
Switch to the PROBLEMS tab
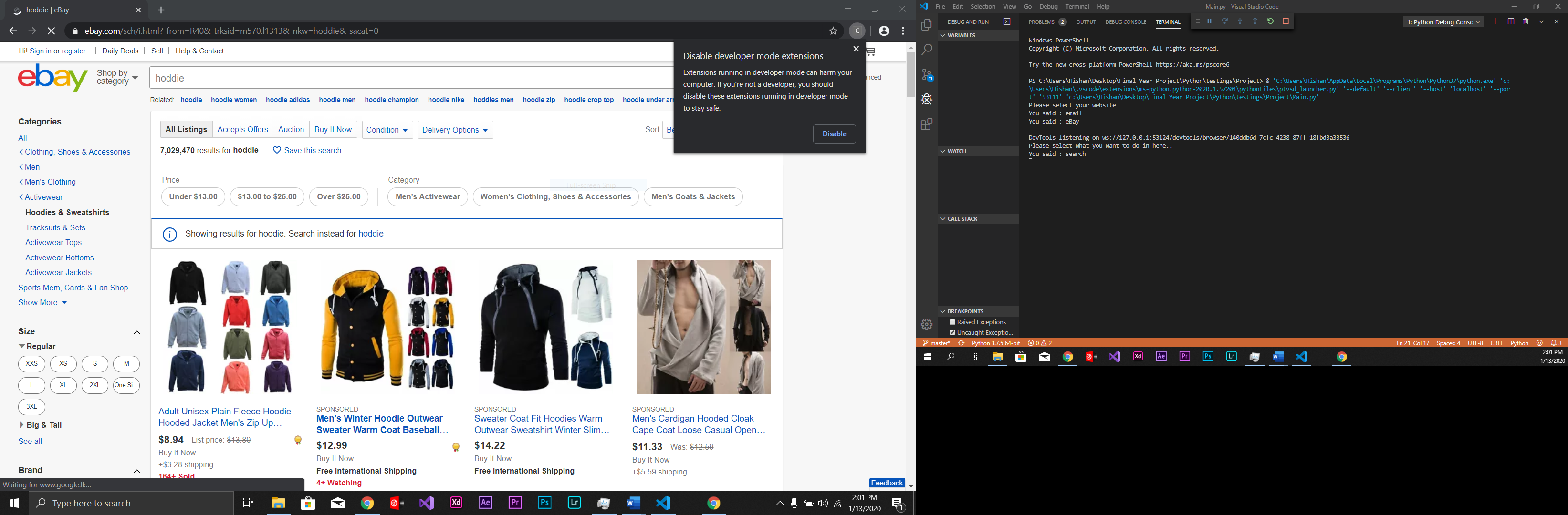(1042, 21)
